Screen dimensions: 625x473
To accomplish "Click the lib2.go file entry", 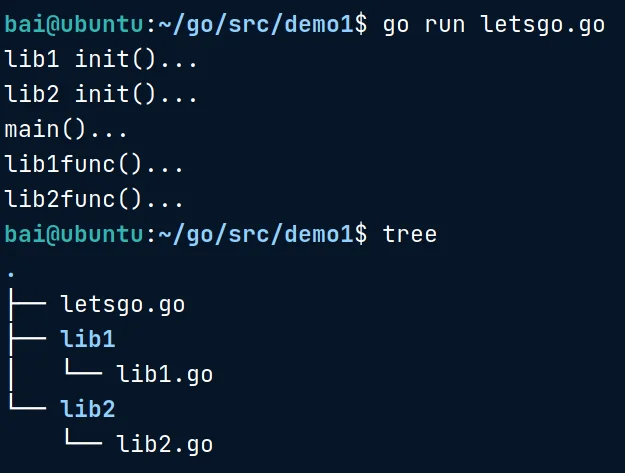I will point(165,444).
